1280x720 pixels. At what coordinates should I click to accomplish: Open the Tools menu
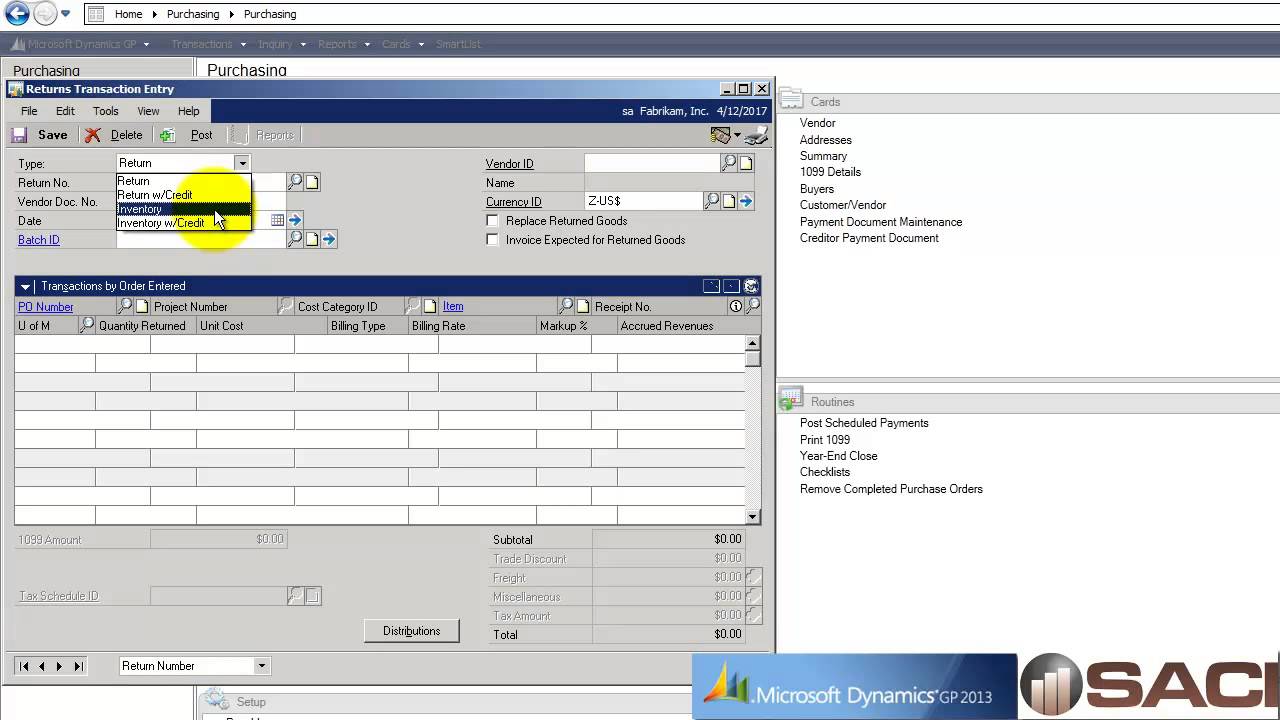106,111
